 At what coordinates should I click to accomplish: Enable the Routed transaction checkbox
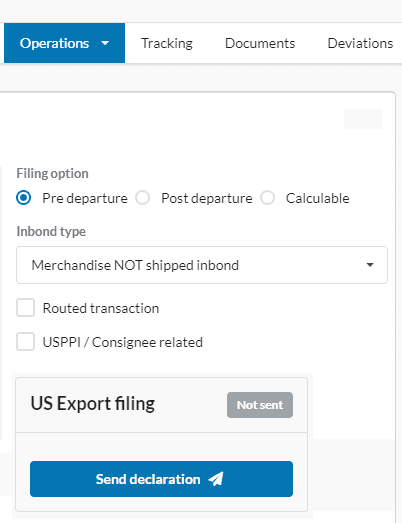25,308
